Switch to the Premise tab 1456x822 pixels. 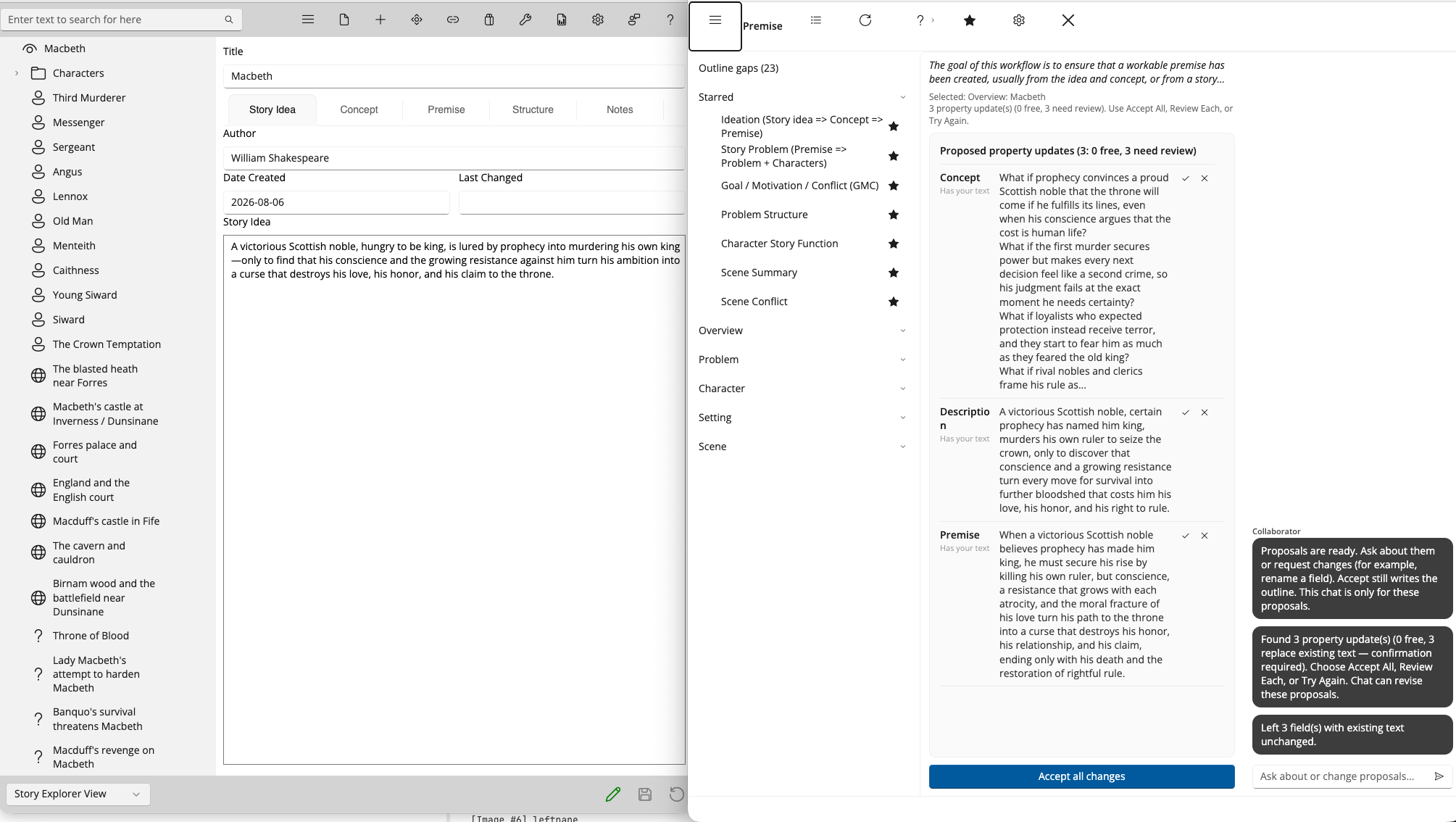tap(446, 109)
